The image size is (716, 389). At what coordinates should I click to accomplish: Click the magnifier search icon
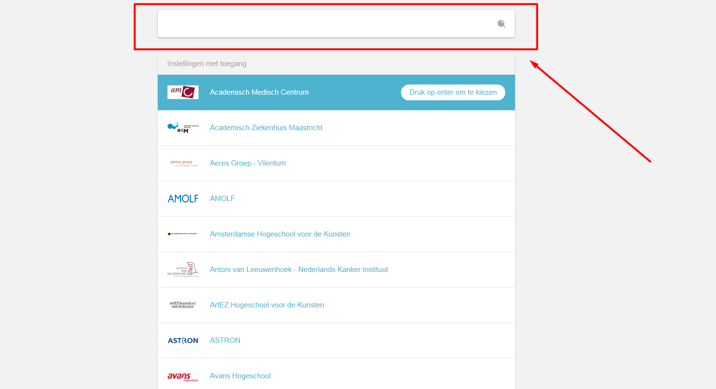(501, 24)
